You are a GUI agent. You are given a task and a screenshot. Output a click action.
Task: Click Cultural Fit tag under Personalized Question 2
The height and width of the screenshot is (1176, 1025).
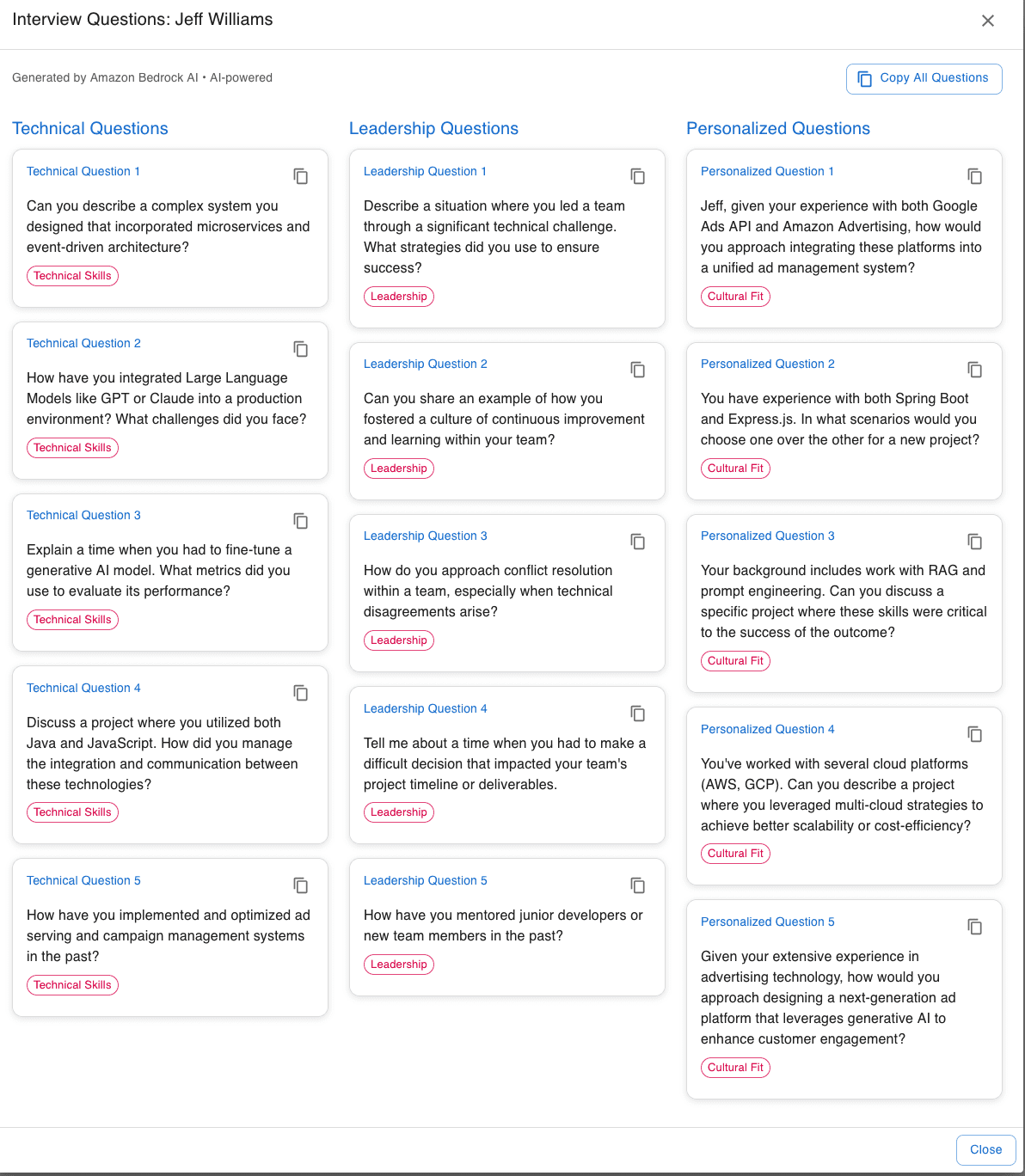pyautogui.click(x=735, y=469)
